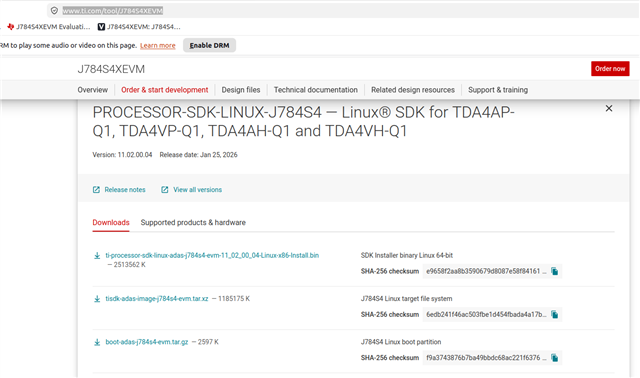The image size is (640, 378).
Task: Open the Learn more DRM link
Action: (x=158, y=45)
